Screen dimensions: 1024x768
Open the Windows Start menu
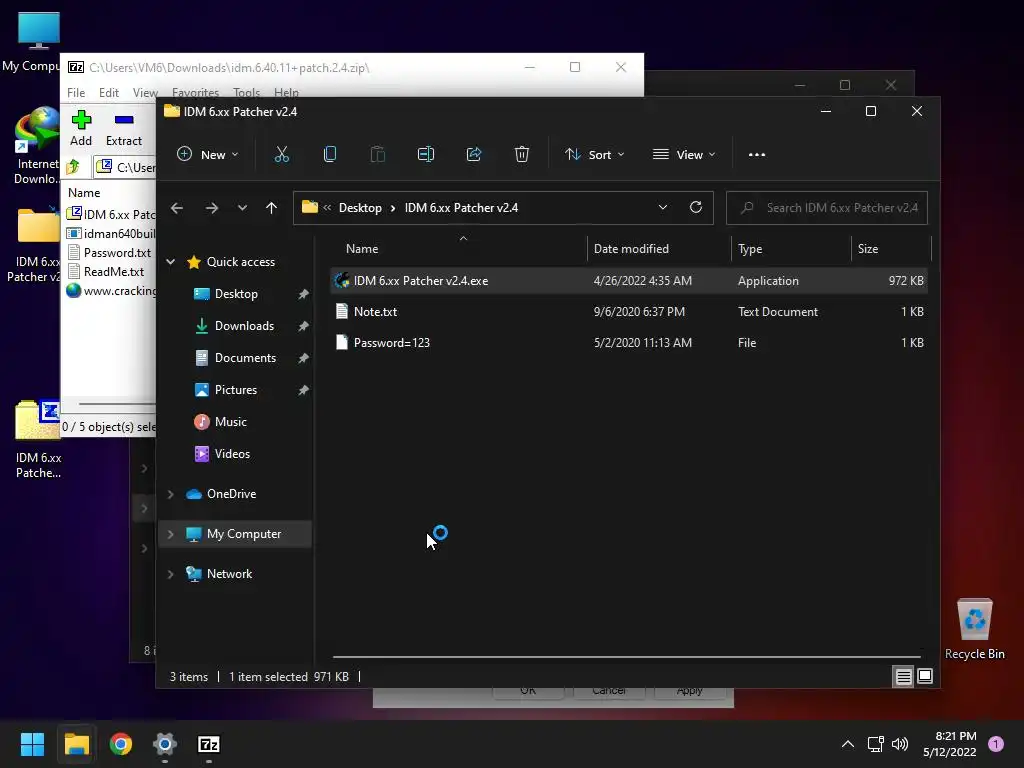tap(32, 744)
